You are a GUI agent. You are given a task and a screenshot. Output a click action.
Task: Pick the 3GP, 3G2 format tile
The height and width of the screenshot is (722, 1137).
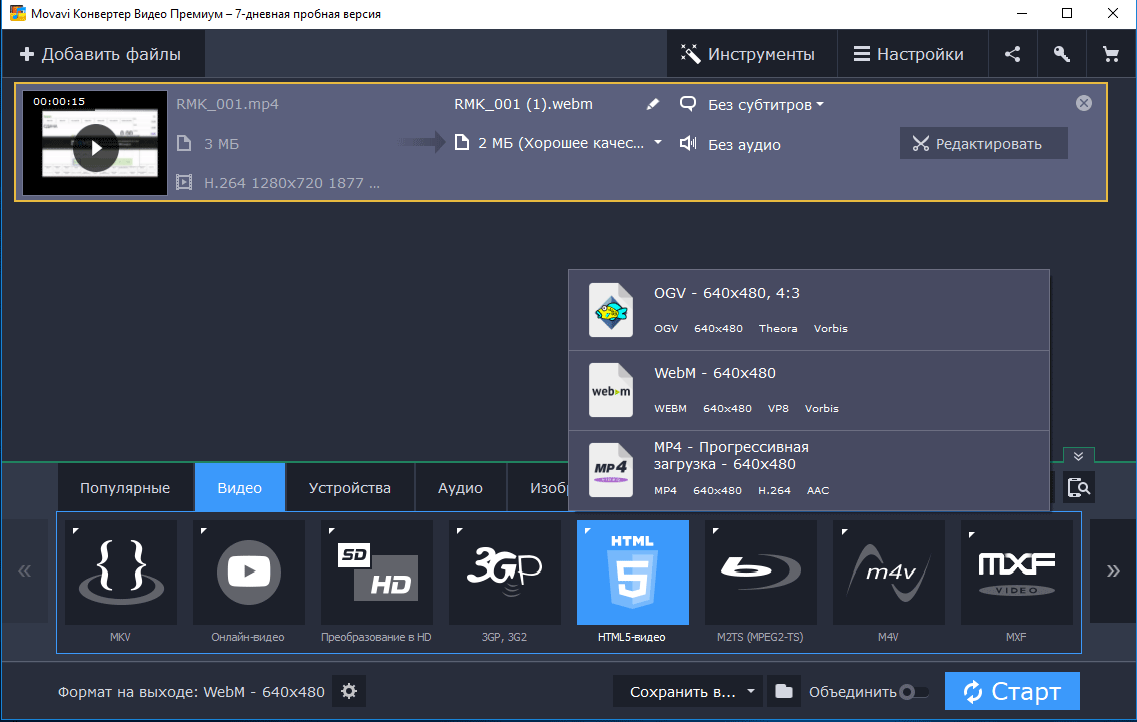[x=505, y=572]
